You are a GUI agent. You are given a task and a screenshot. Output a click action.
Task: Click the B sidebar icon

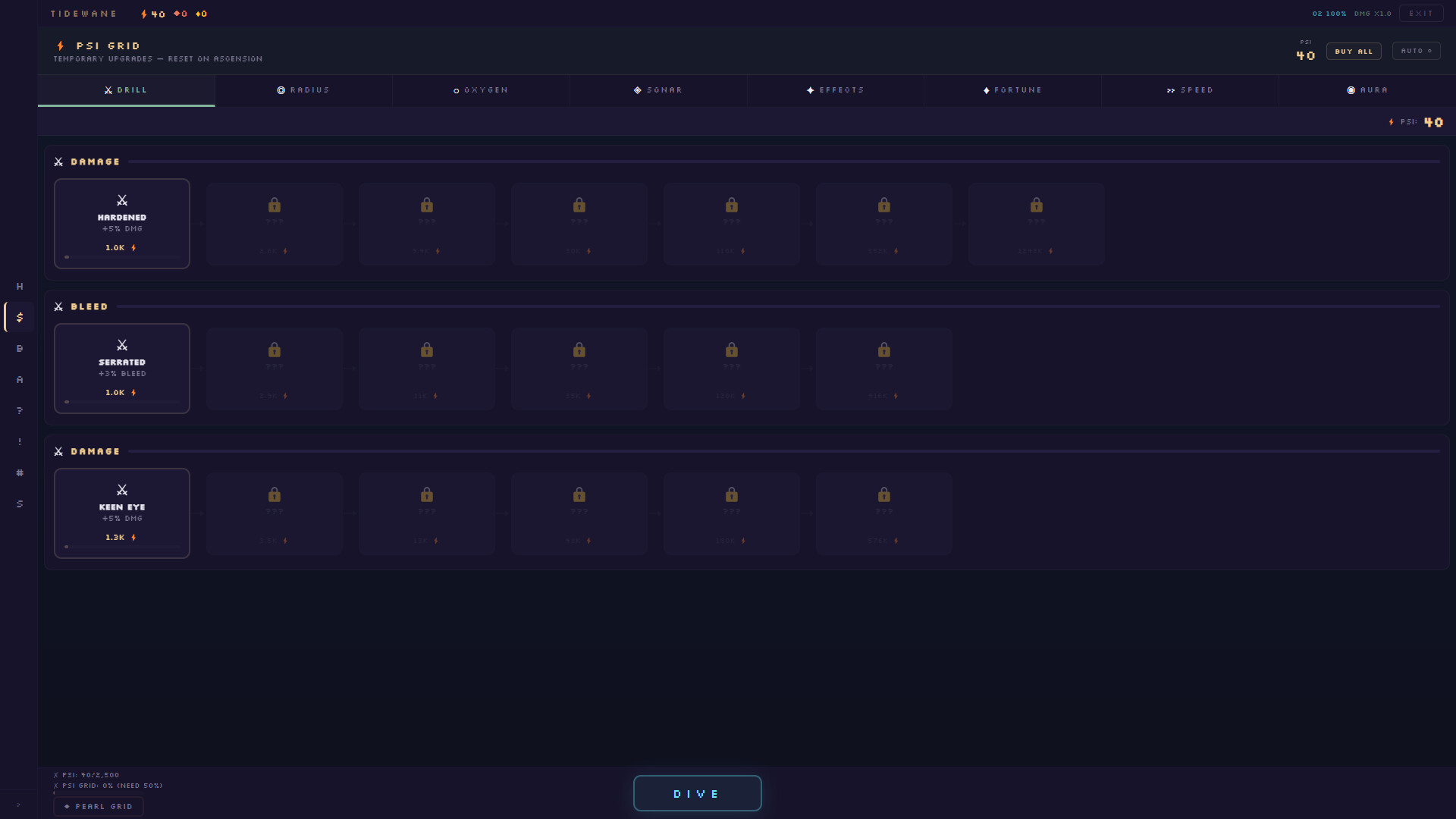pyautogui.click(x=20, y=348)
